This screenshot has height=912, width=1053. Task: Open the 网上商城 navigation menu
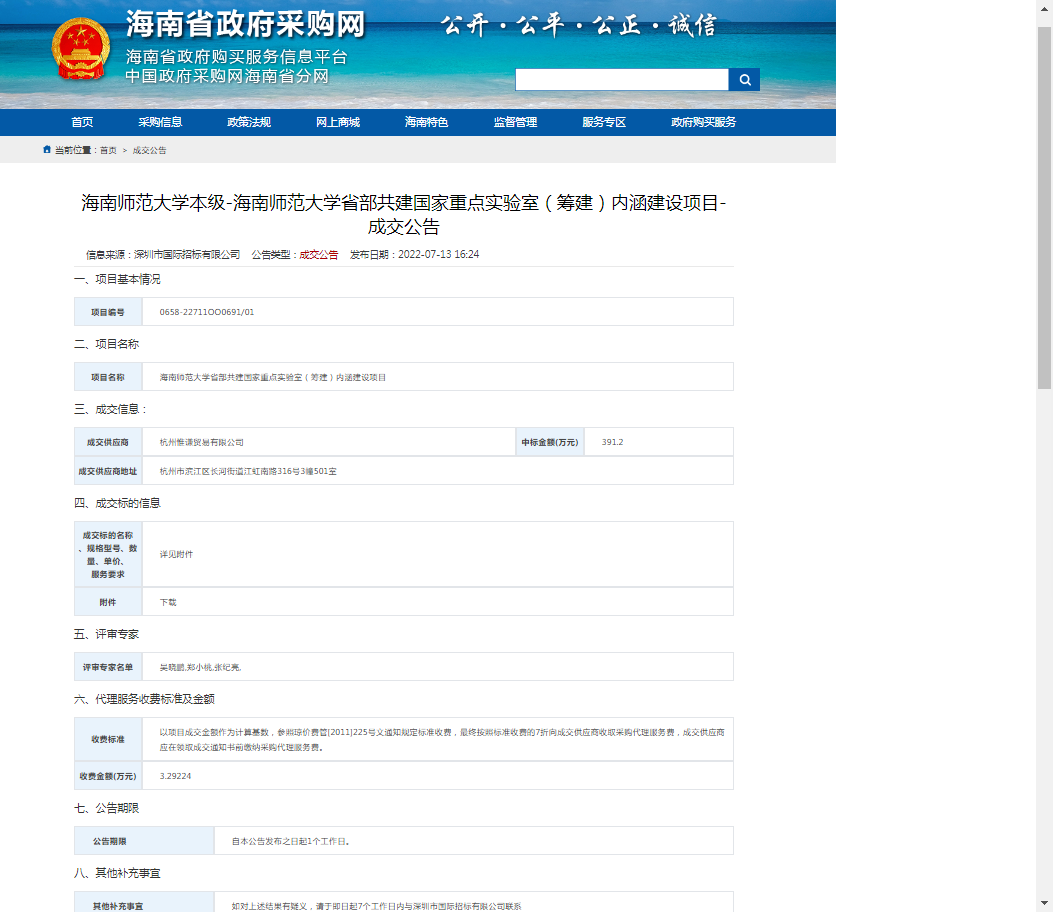pyautogui.click(x=338, y=122)
